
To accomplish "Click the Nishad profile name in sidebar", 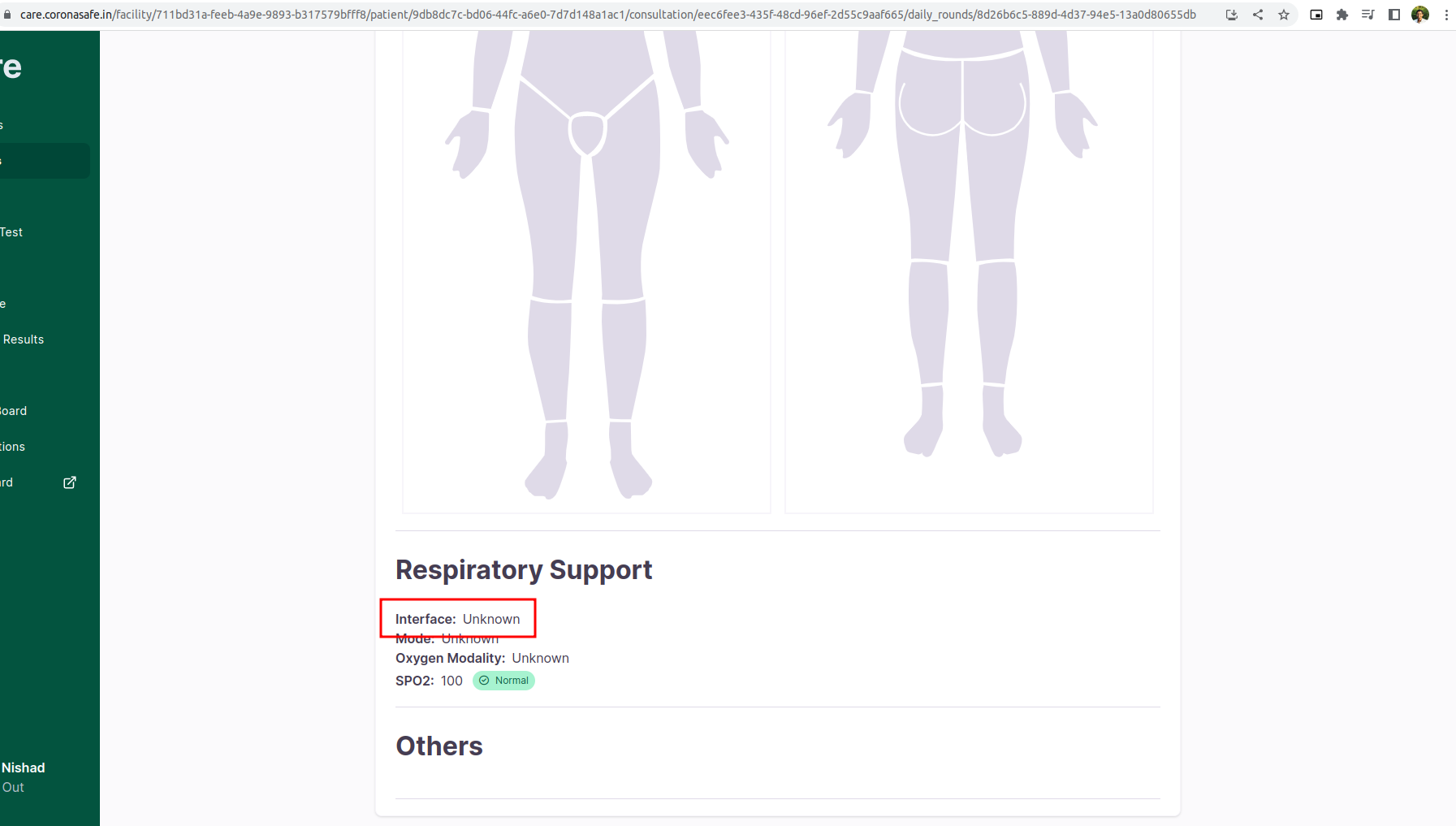I will [23, 767].
